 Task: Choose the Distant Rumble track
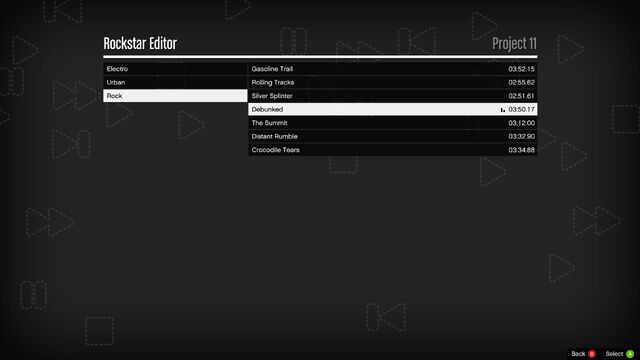pyautogui.click(x=393, y=136)
